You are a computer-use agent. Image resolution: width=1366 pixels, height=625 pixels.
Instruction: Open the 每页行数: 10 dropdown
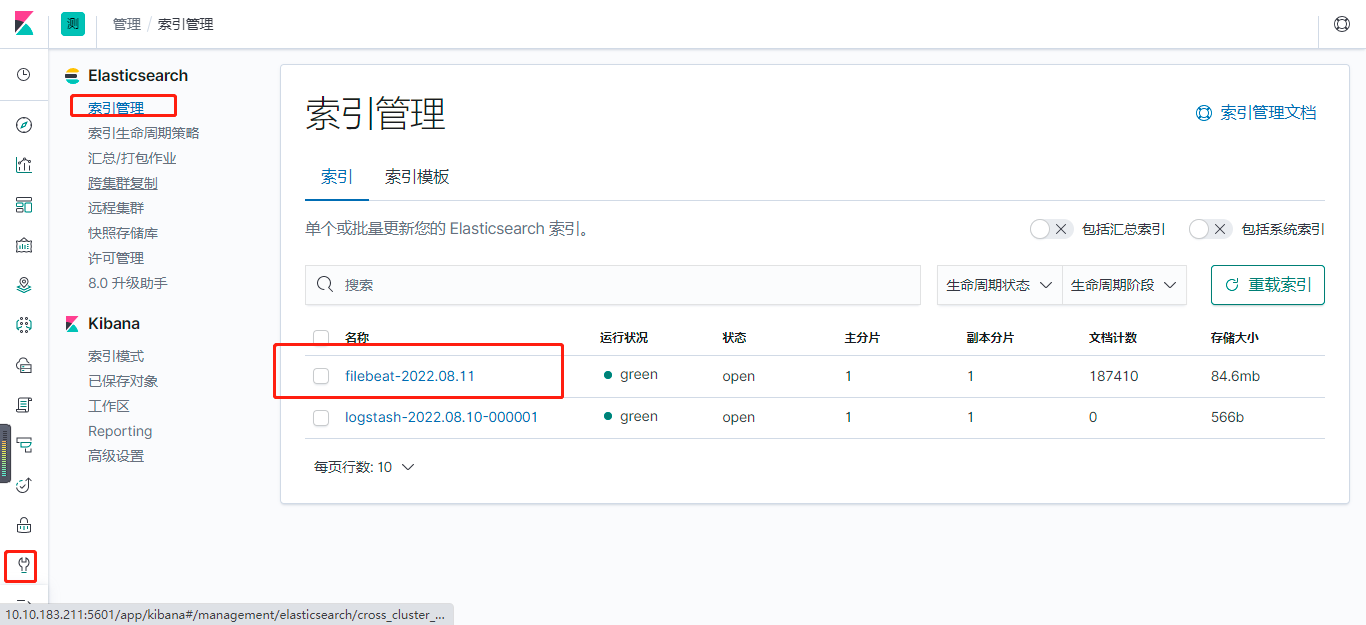click(x=364, y=467)
